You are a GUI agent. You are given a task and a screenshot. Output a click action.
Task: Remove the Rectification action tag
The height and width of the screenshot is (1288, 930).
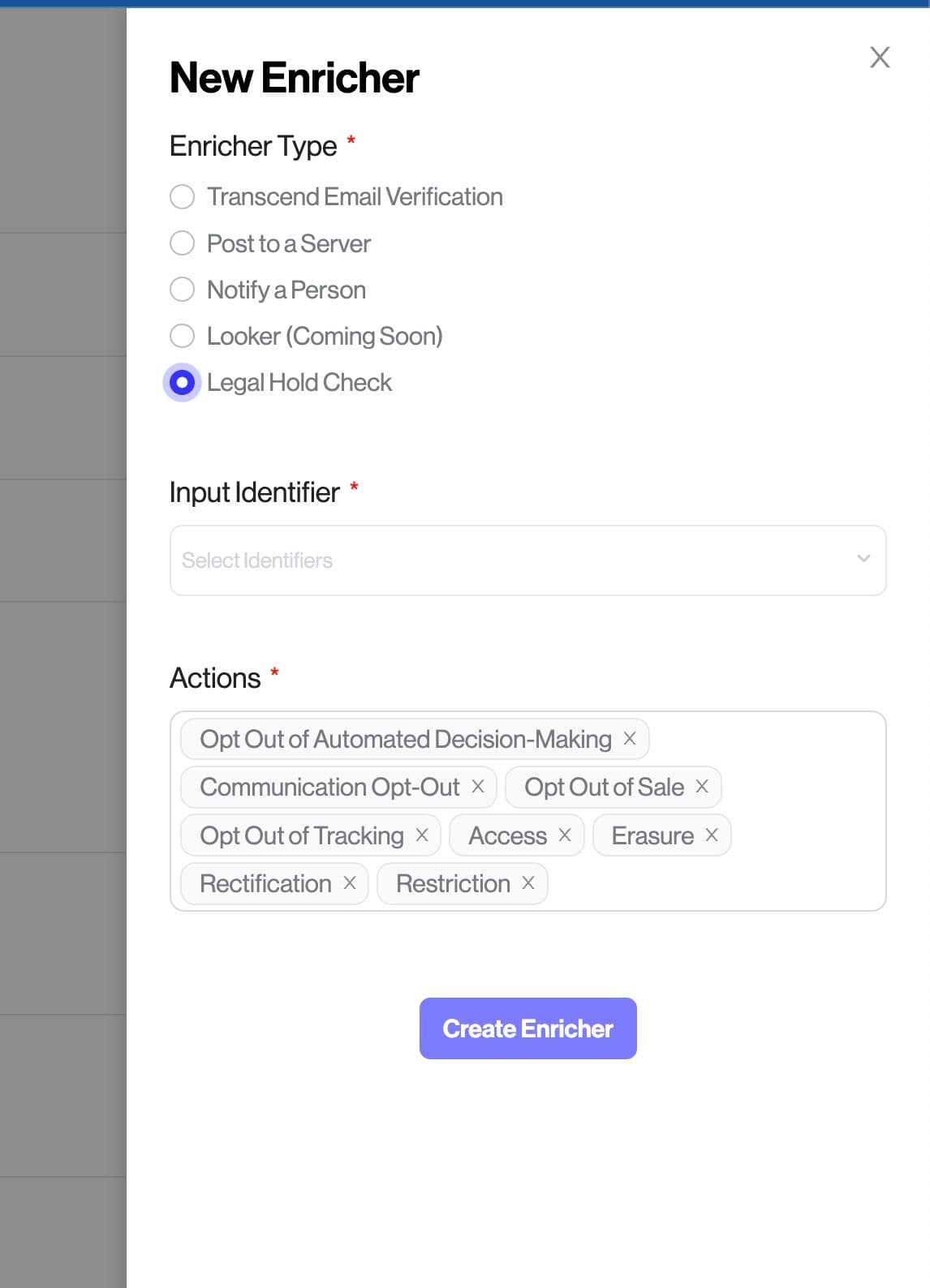[350, 883]
